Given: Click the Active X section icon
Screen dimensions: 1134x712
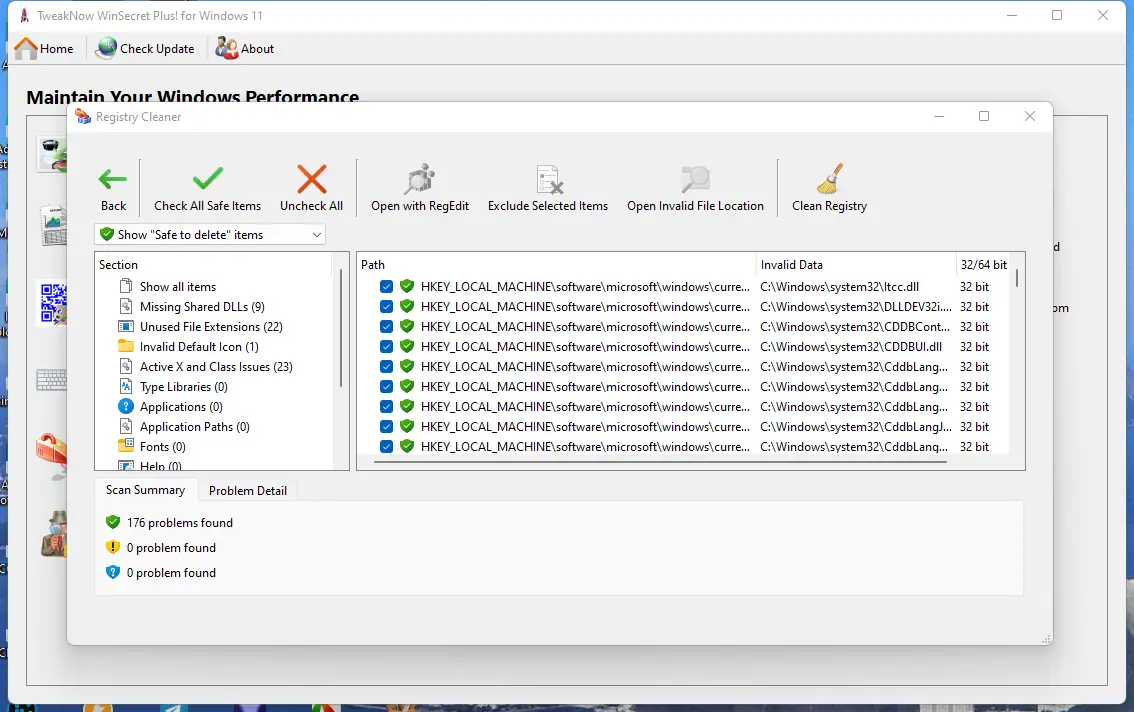Looking at the screenshot, I should click(126, 366).
